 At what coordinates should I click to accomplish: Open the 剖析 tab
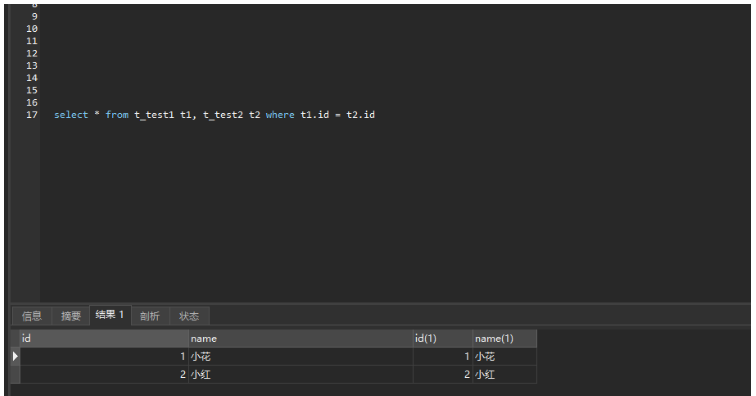tap(149, 316)
